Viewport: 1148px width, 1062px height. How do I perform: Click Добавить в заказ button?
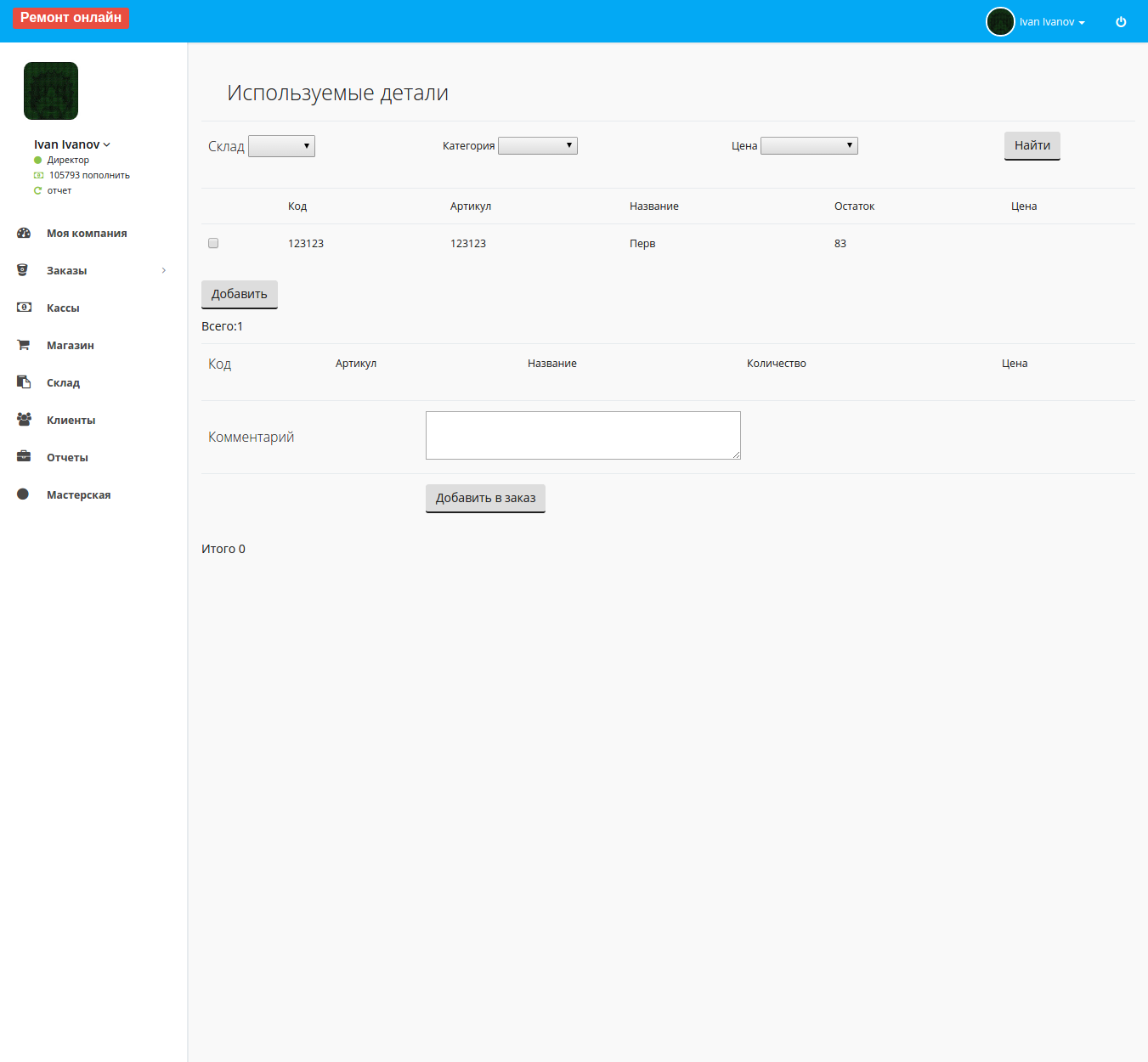(x=485, y=499)
